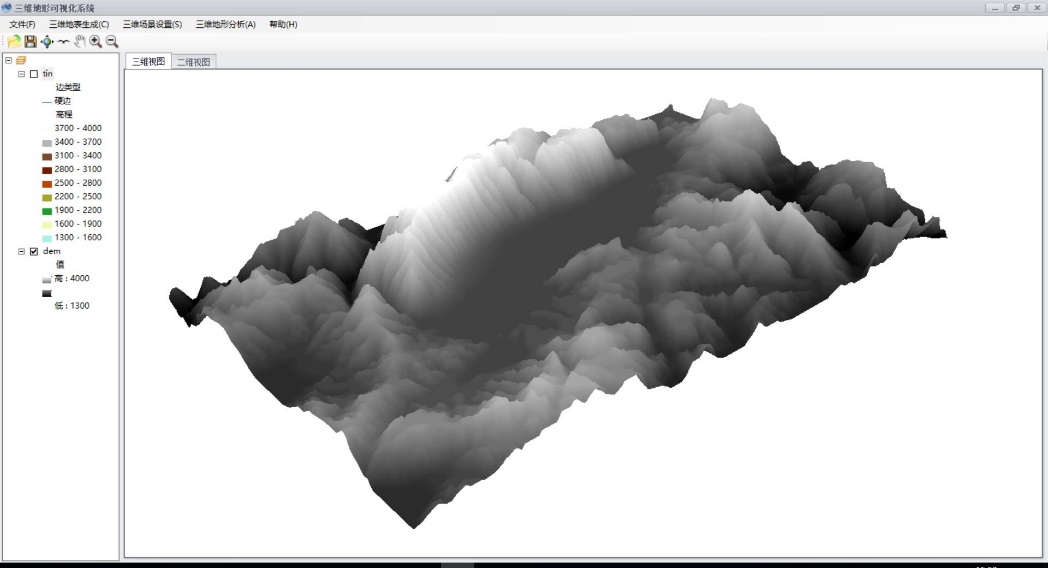Enable the tin layer checkbox
The width and height of the screenshot is (1048, 568).
tap(34, 74)
